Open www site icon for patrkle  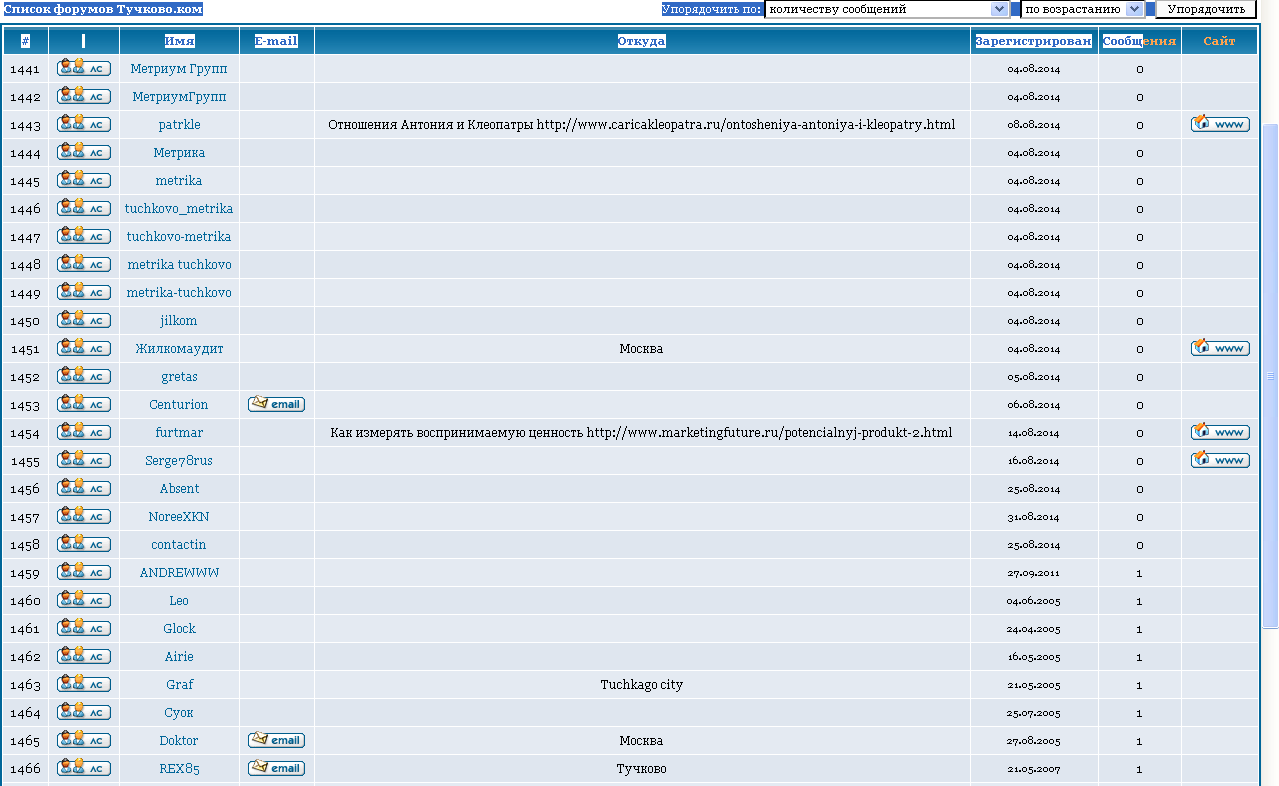1220,123
